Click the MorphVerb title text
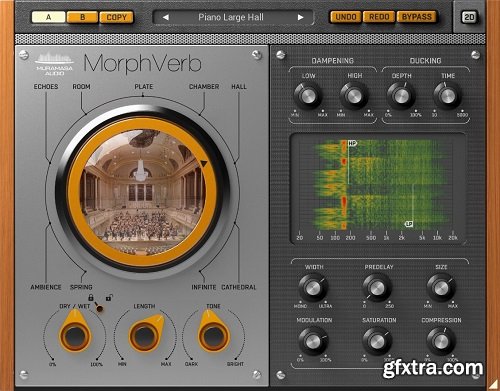The height and width of the screenshot is (391, 500). coord(142,64)
